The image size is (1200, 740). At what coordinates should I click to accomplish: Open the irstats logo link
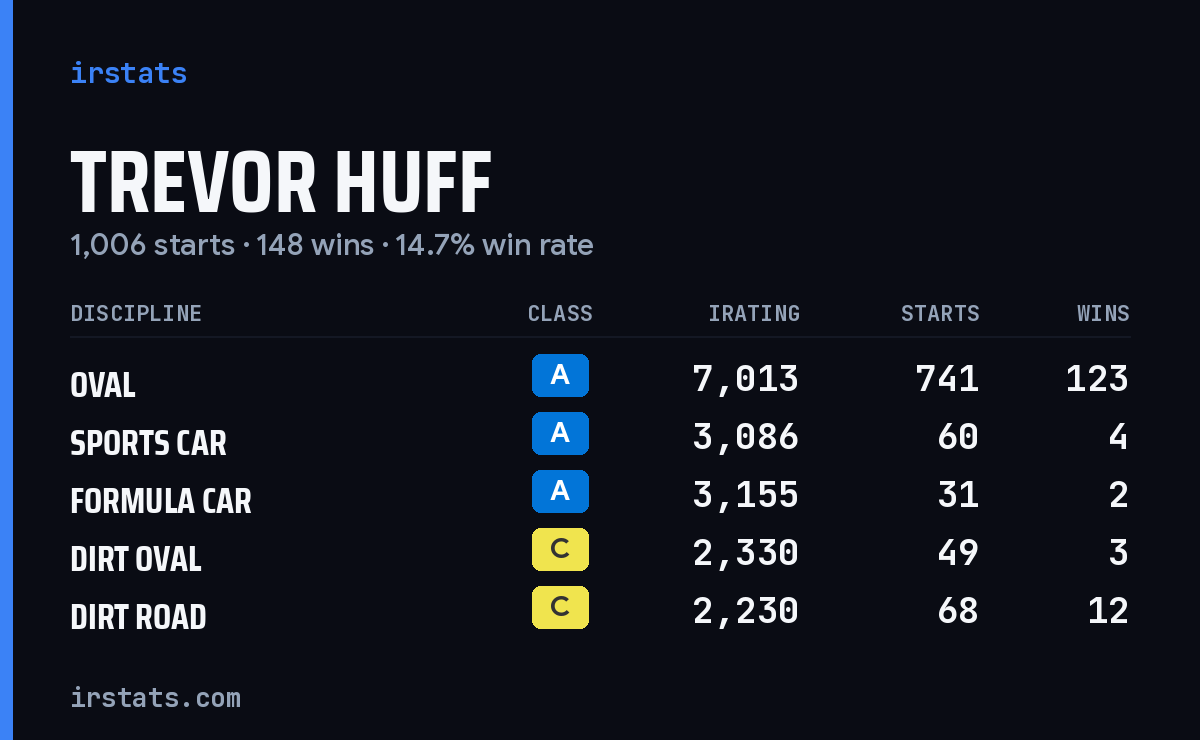128,73
